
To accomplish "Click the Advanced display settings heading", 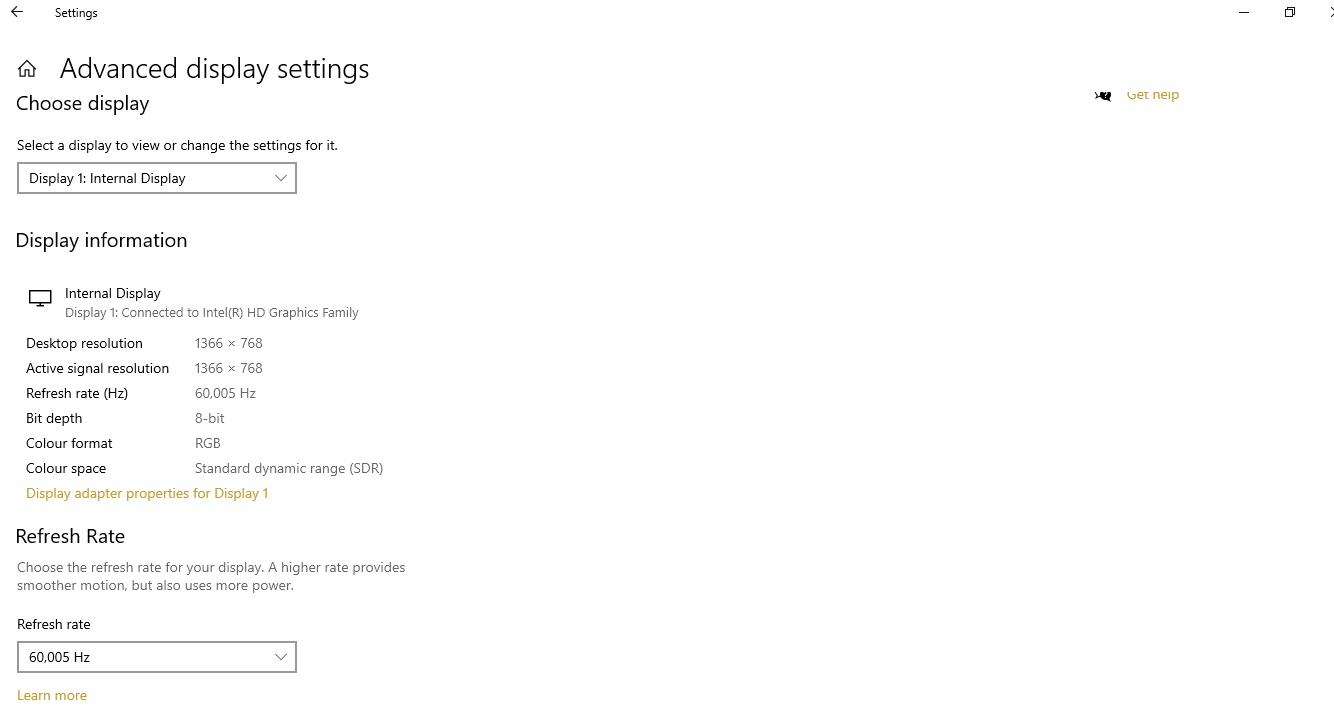I will (214, 69).
